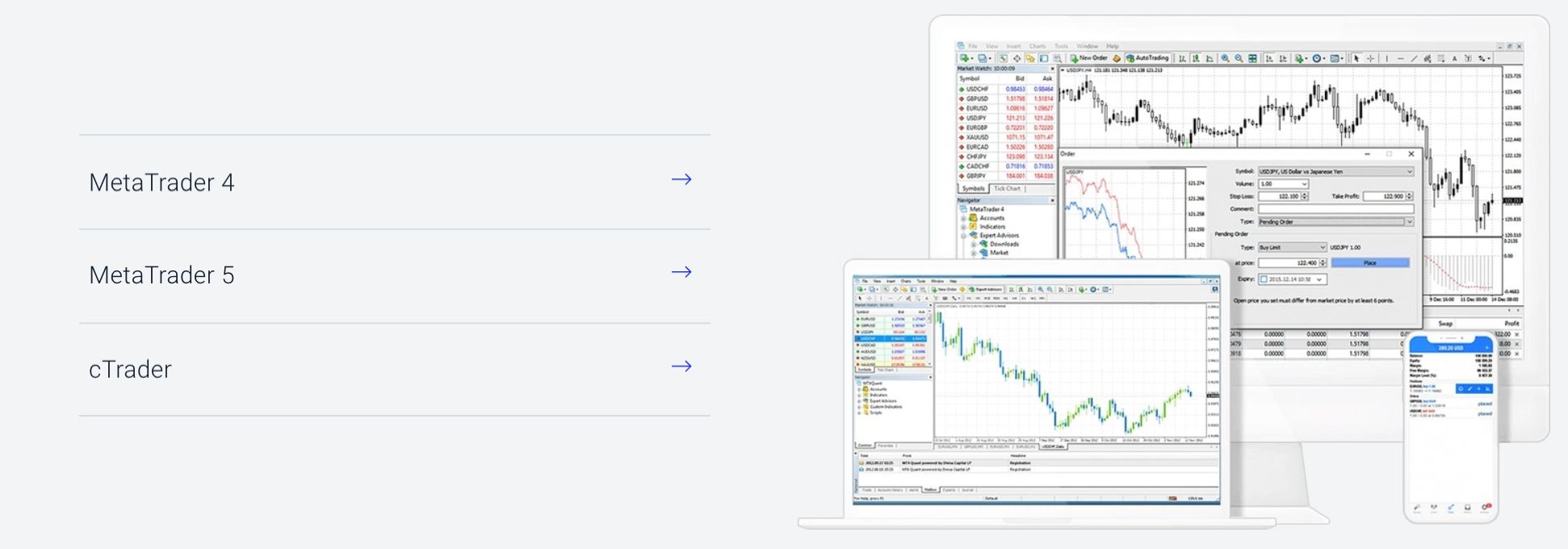Select the Trendline tool on monitor toolbar
This screenshot has width=1568, height=549.
1414,58
